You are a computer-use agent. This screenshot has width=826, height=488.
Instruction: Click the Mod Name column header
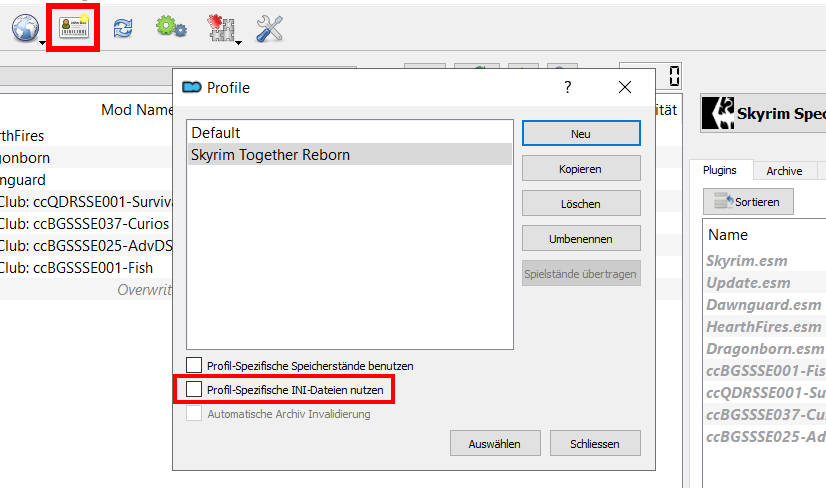pyautogui.click(x=136, y=110)
